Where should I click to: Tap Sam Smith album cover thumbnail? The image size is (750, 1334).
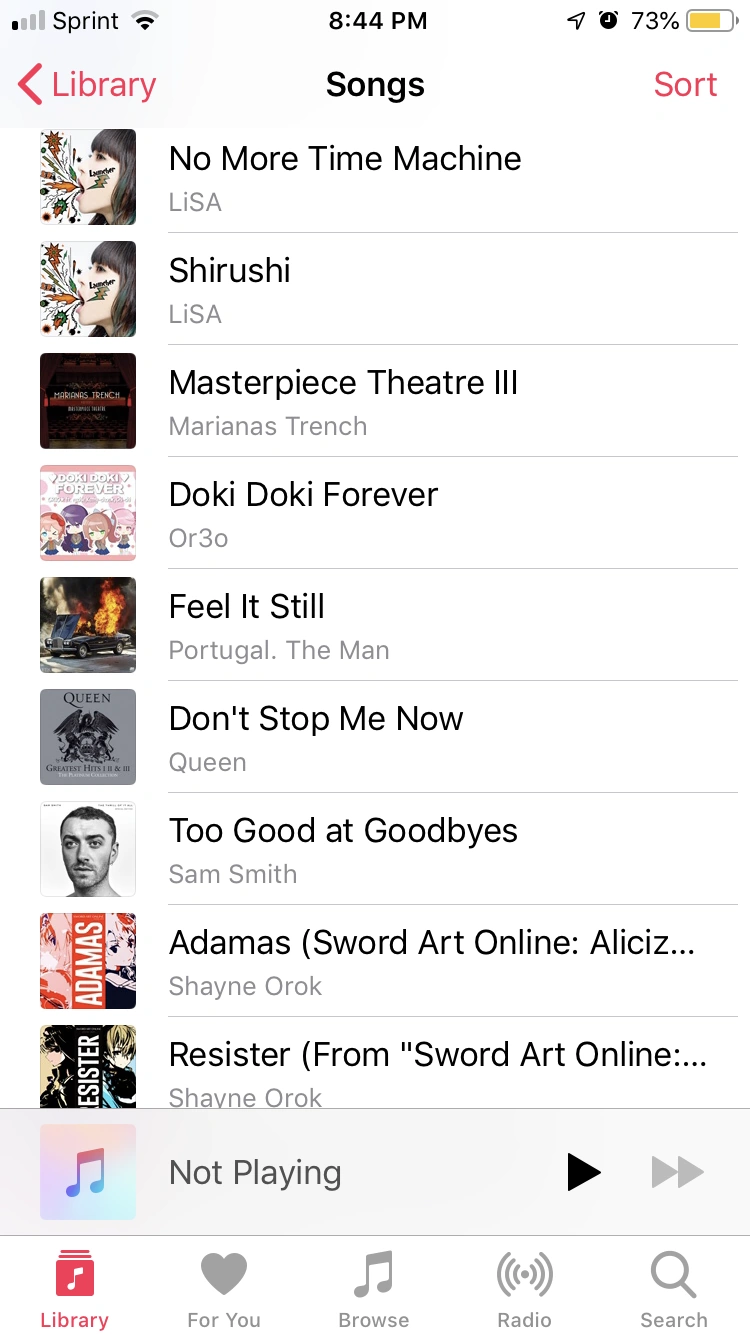(x=88, y=849)
